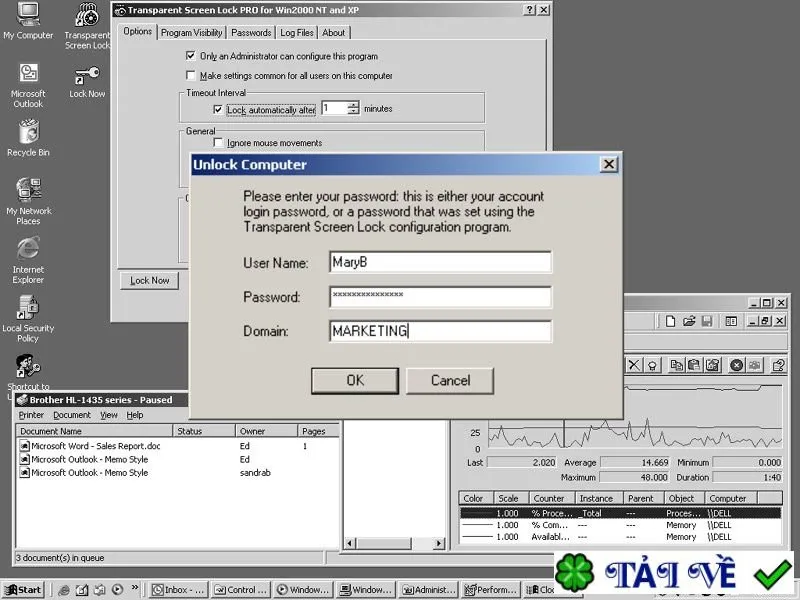Open the Microsoft Outlook desktop icon
Screen dimensions: 800x600
[28, 85]
